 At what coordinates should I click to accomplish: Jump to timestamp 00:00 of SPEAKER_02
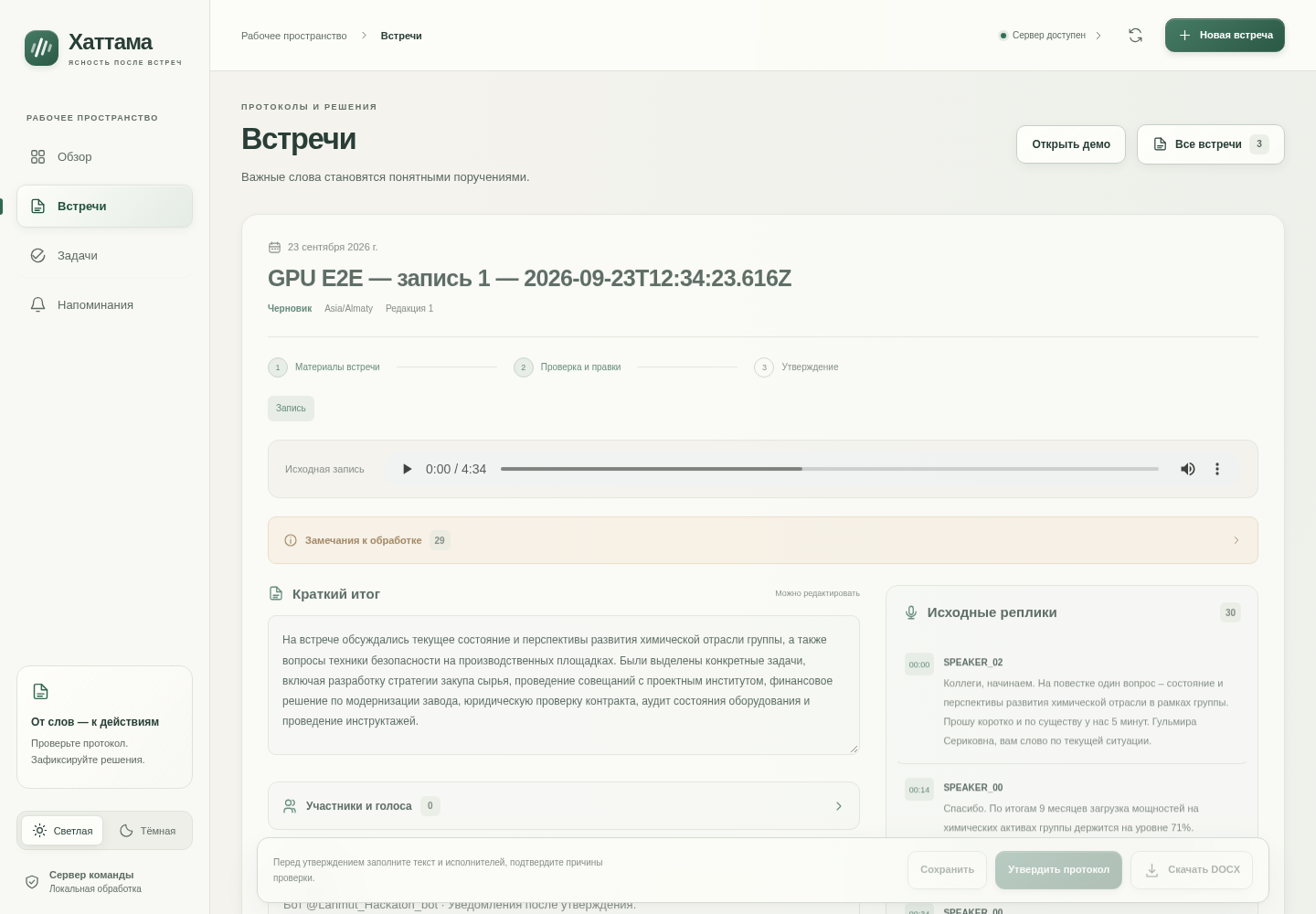pos(919,664)
